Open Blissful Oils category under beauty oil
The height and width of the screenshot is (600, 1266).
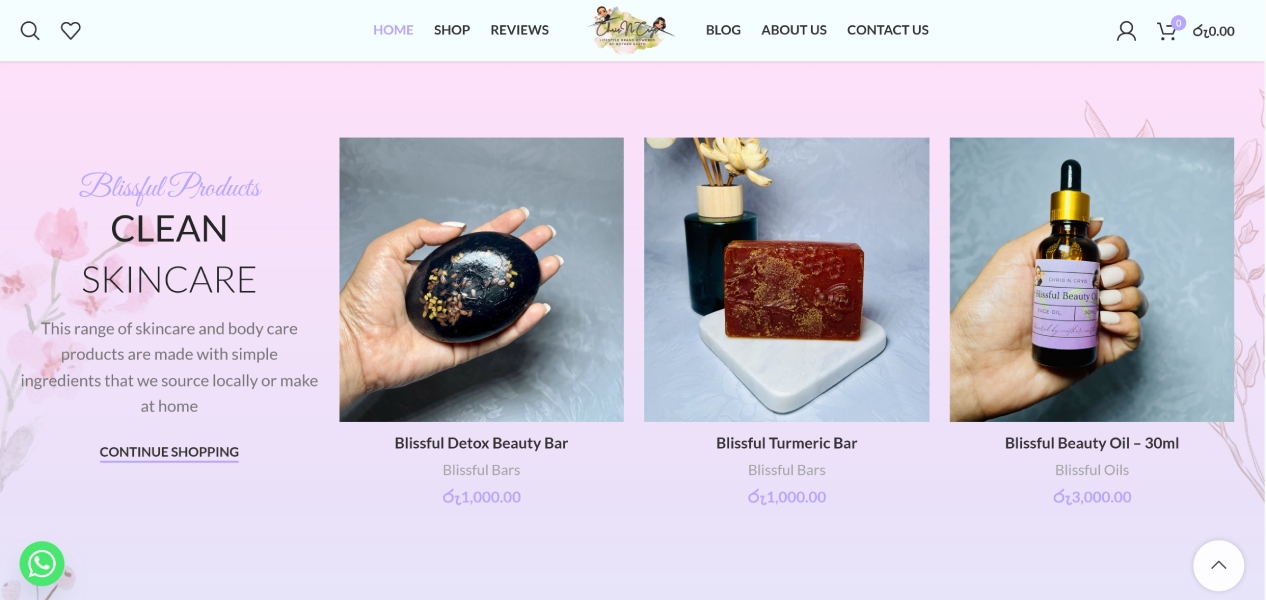1092,470
